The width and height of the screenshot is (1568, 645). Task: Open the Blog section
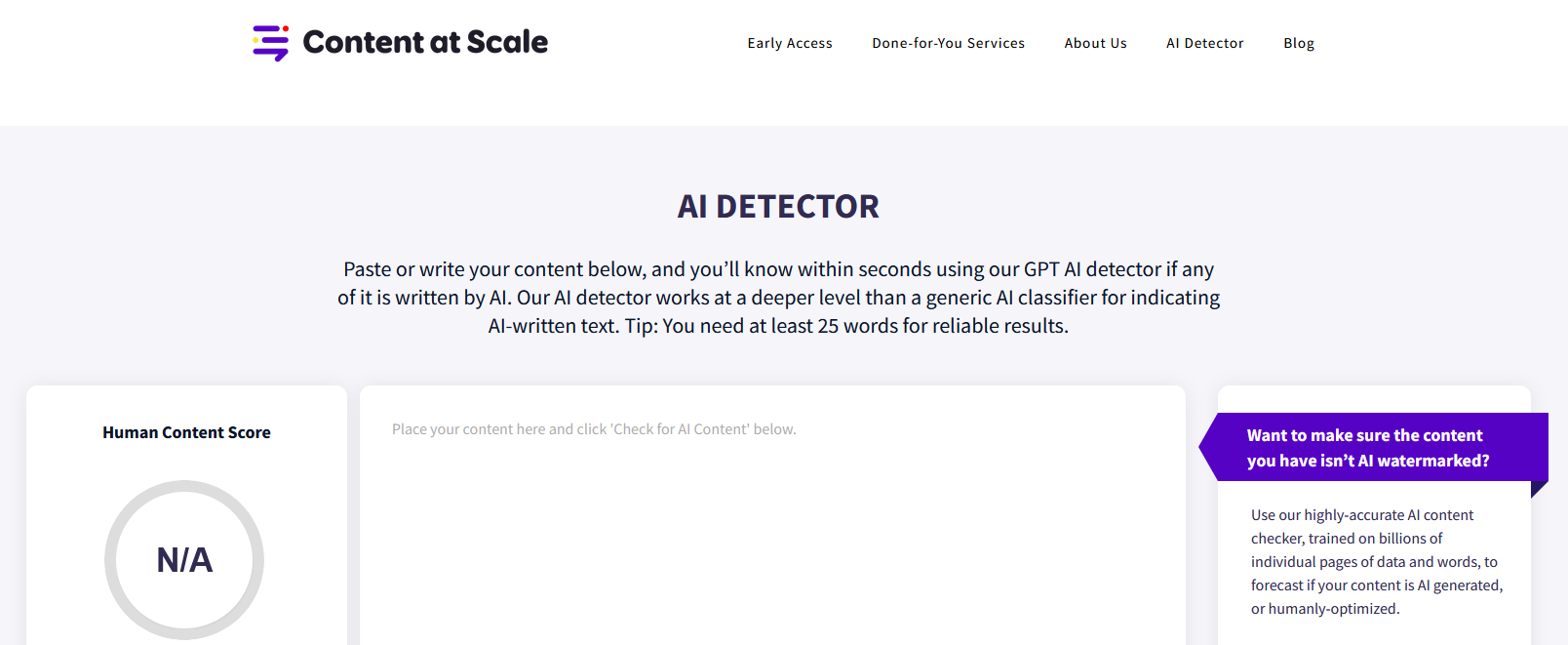coord(1299,43)
